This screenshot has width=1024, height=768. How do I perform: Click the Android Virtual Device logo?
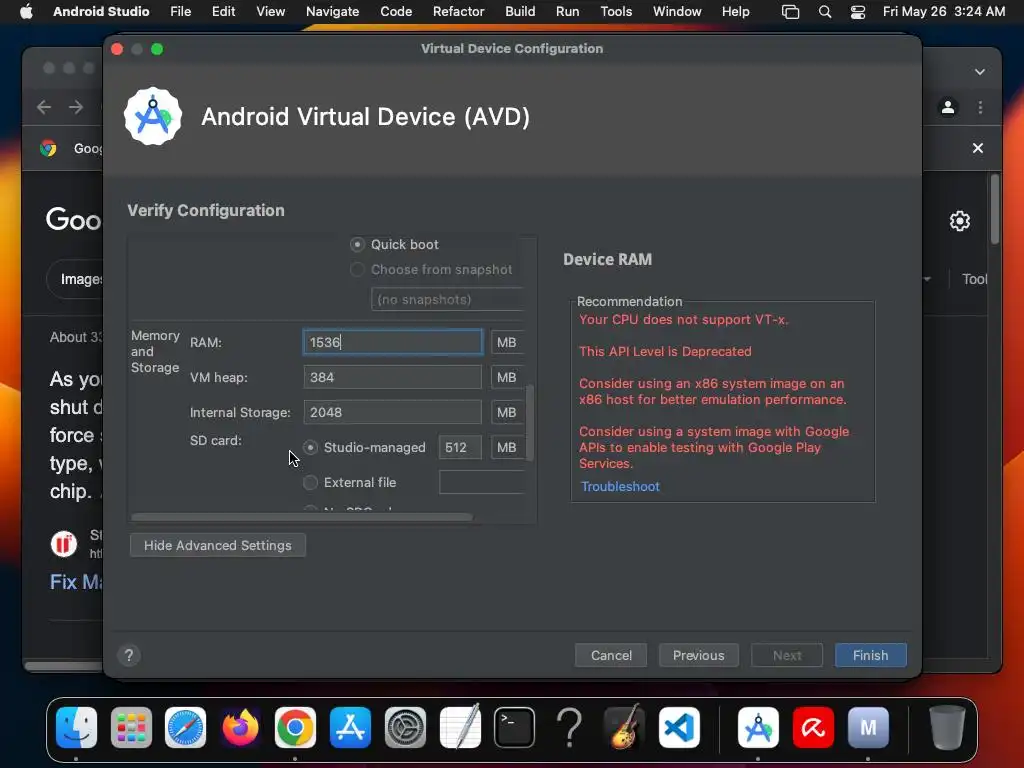point(153,116)
